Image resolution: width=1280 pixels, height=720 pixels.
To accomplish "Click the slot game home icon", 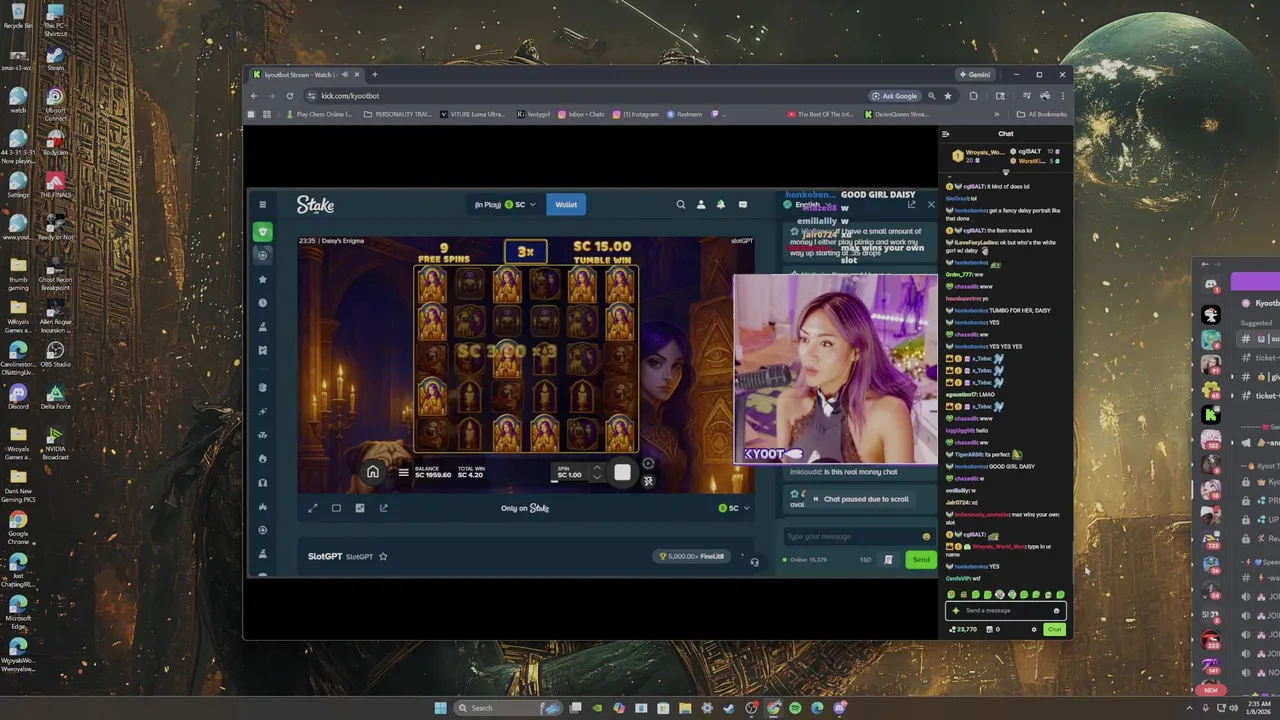I will [x=373, y=473].
